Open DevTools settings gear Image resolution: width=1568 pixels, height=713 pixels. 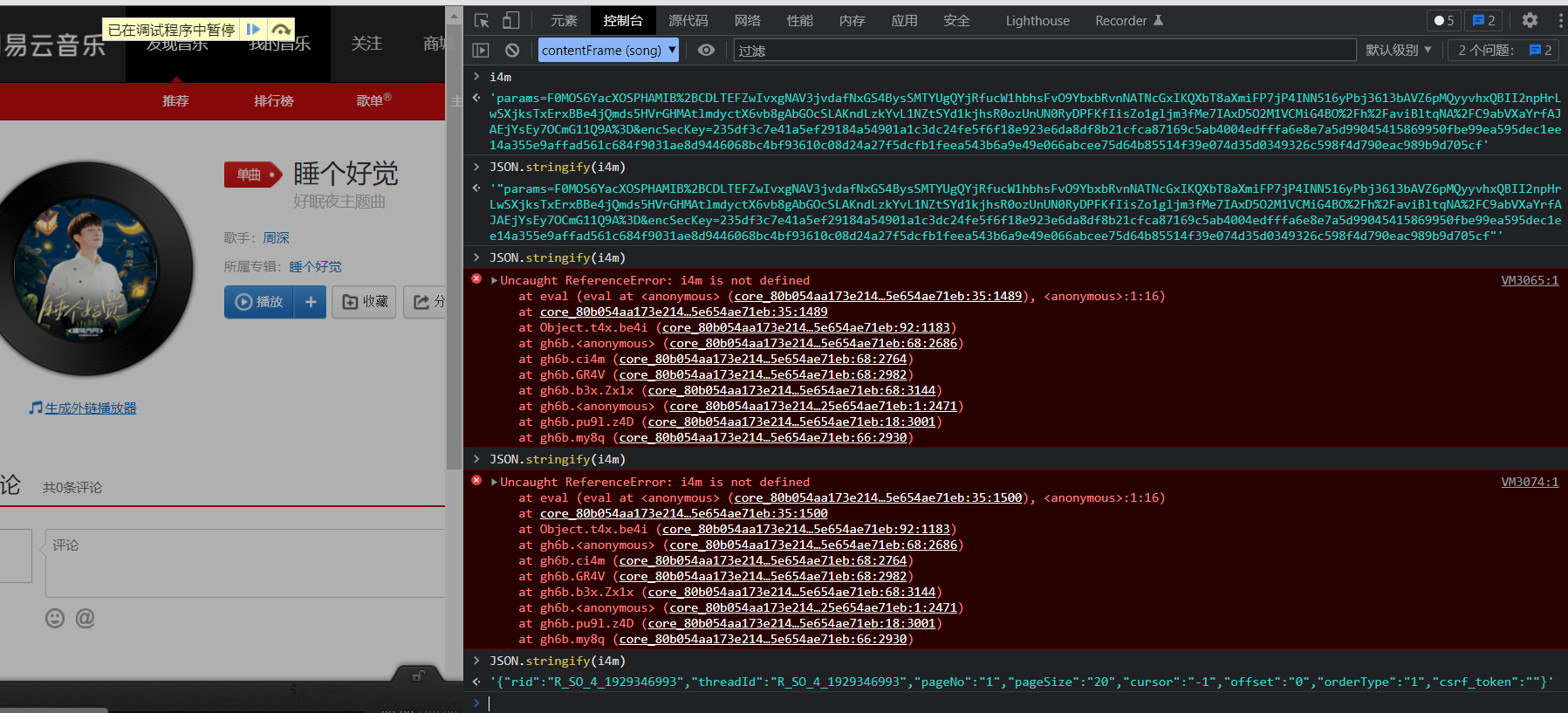point(1530,20)
